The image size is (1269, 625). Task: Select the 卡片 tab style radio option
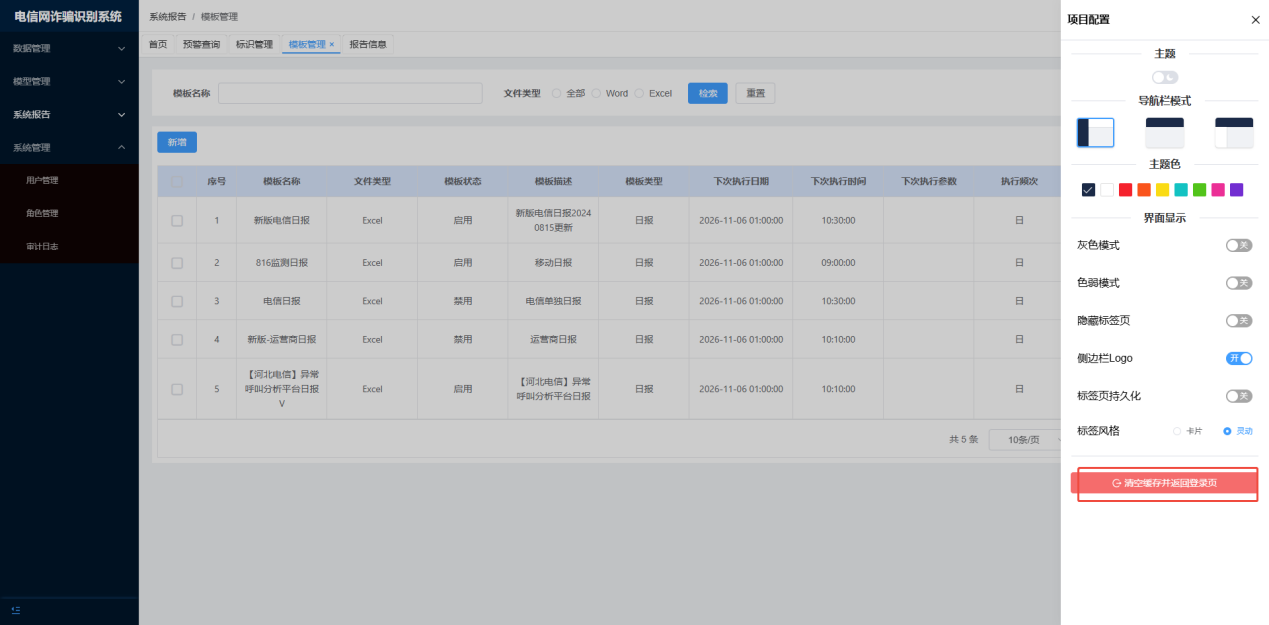coord(1179,431)
